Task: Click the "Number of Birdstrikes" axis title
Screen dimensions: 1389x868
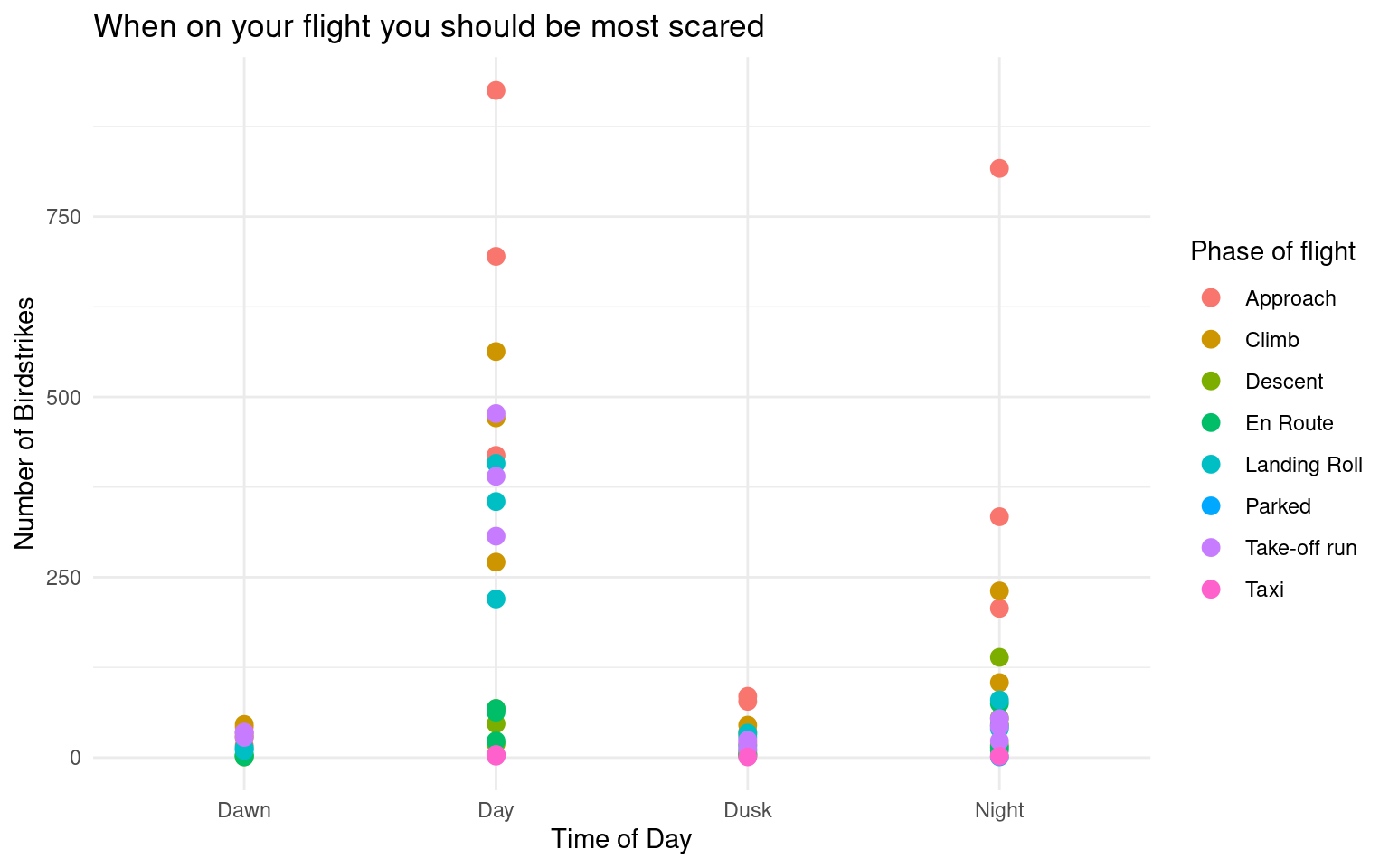Action: click(24, 423)
